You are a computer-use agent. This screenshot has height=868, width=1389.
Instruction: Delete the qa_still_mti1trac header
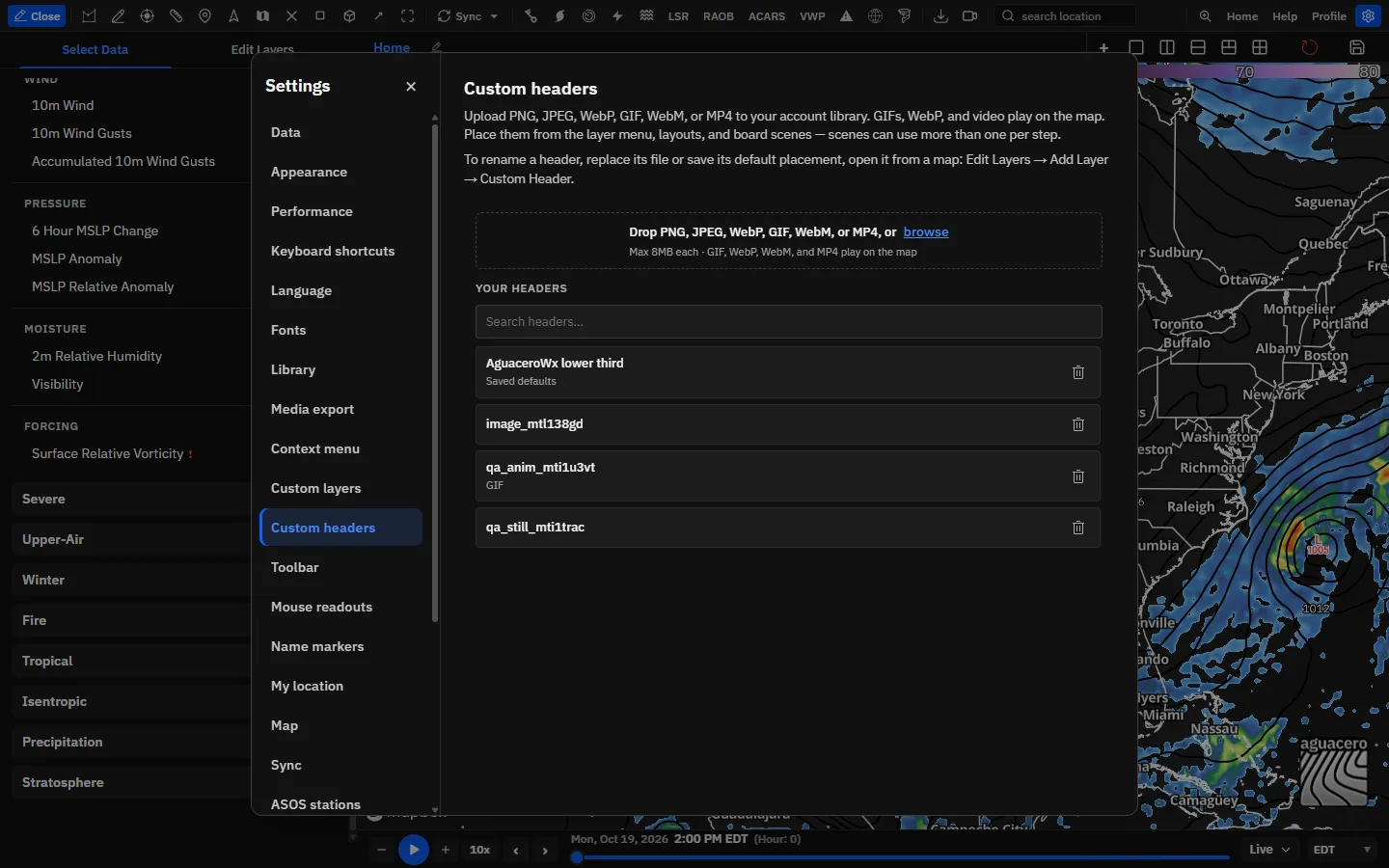[x=1078, y=528]
